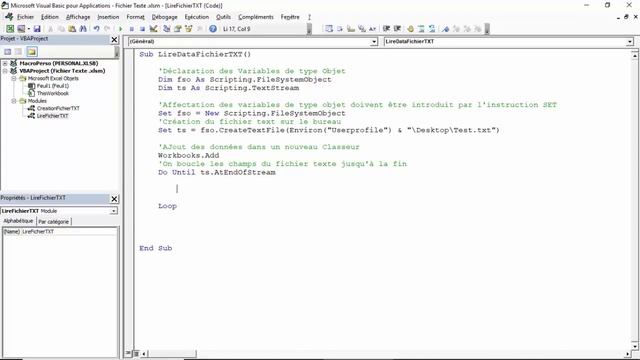Click View Code icon in Project pane

coord(8,51)
